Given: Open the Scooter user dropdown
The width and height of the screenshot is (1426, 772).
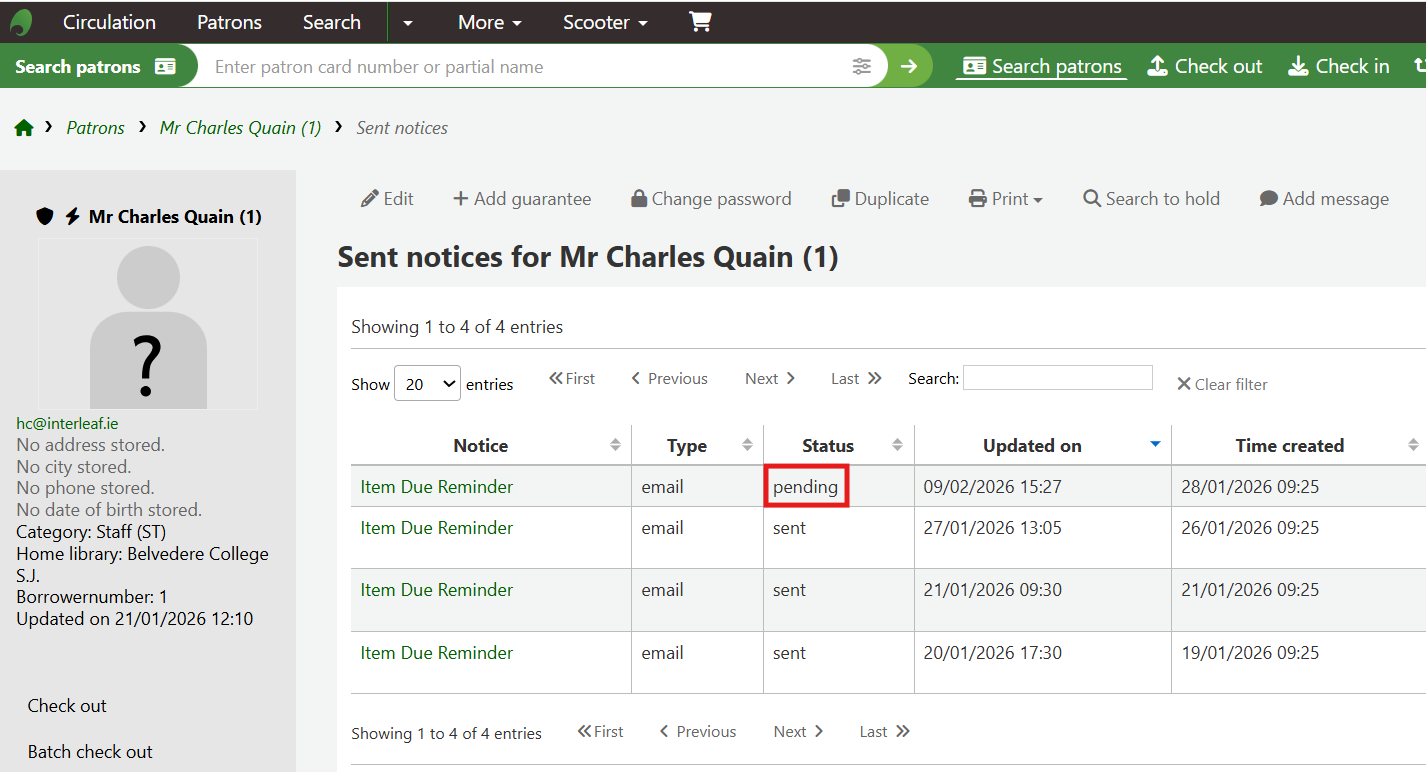Looking at the screenshot, I should click(x=605, y=22).
